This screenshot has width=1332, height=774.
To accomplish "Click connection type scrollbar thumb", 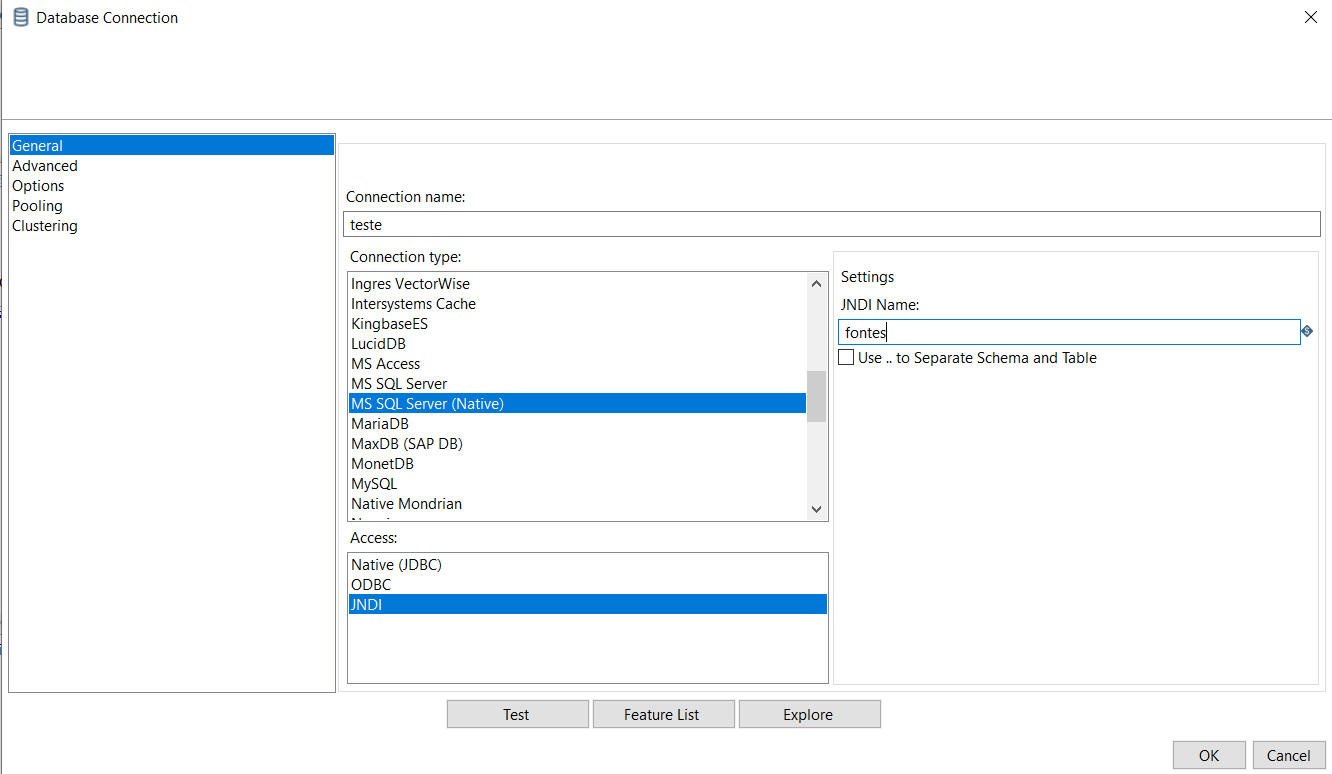I will click(817, 396).
